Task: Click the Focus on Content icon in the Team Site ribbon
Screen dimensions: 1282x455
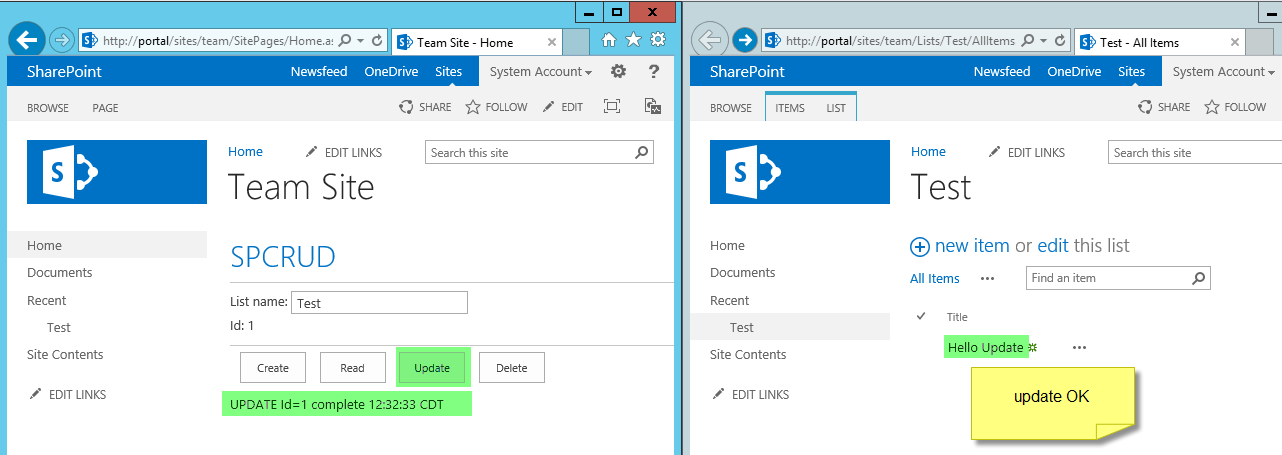Action: (612, 106)
